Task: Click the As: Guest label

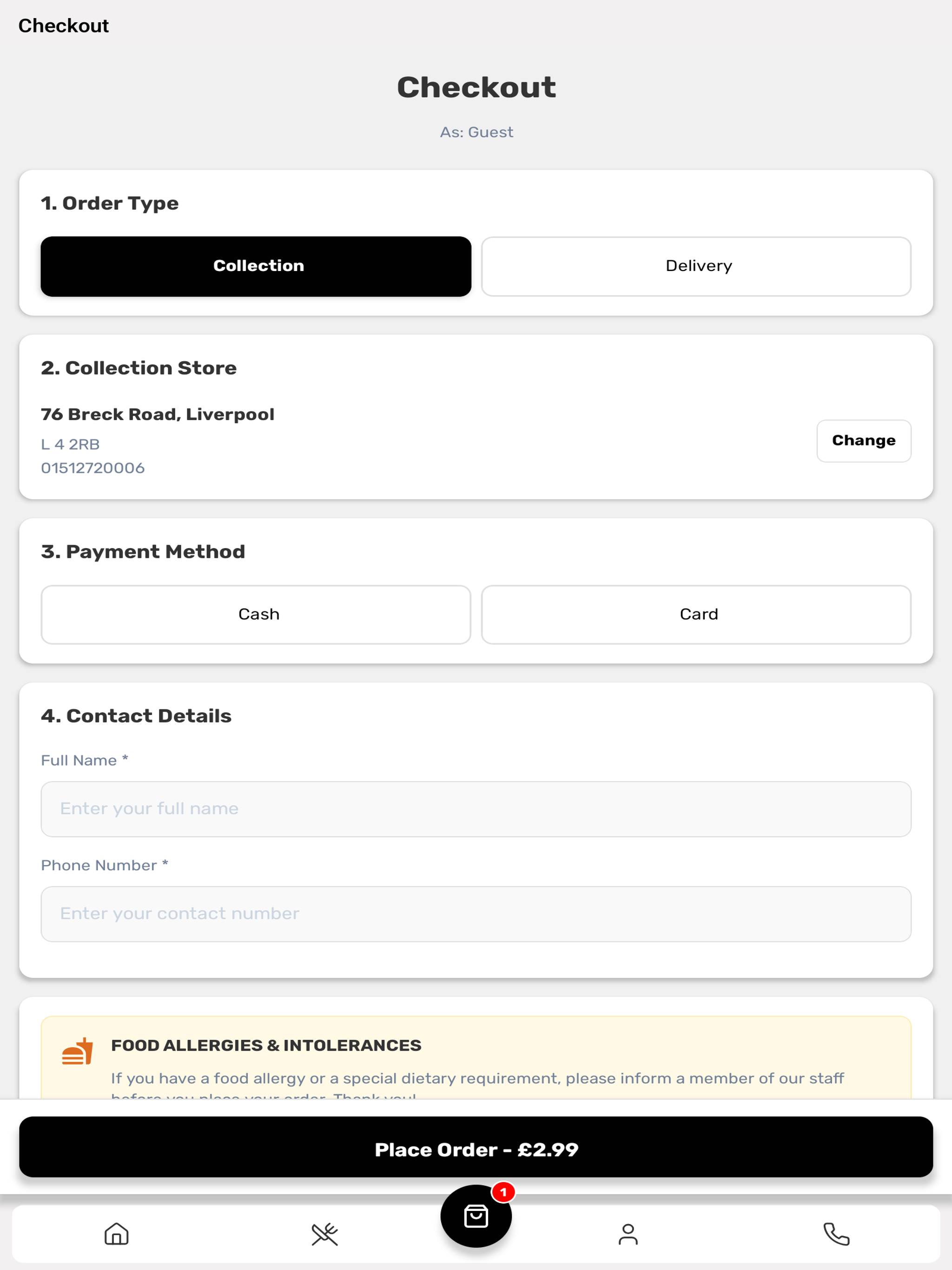Action: click(x=476, y=132)
